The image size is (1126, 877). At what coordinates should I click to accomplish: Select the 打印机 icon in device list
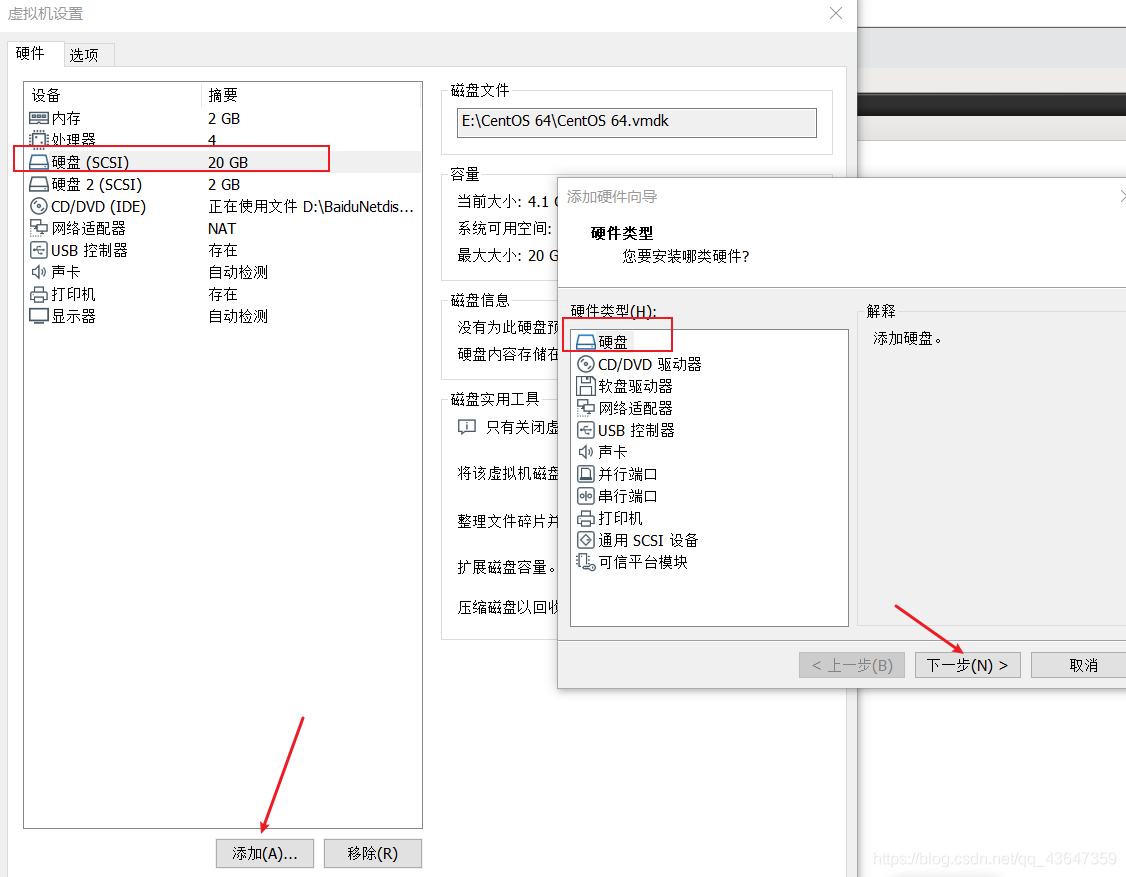(x=39, y=294)
